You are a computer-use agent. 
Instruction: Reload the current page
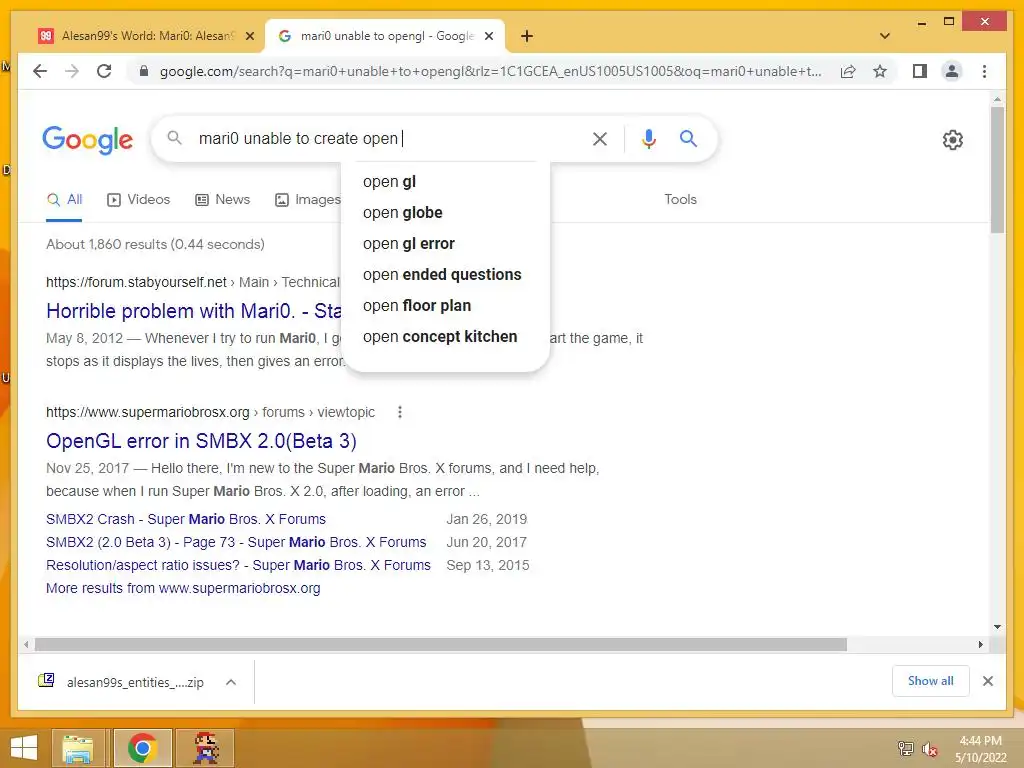(104, 71)
